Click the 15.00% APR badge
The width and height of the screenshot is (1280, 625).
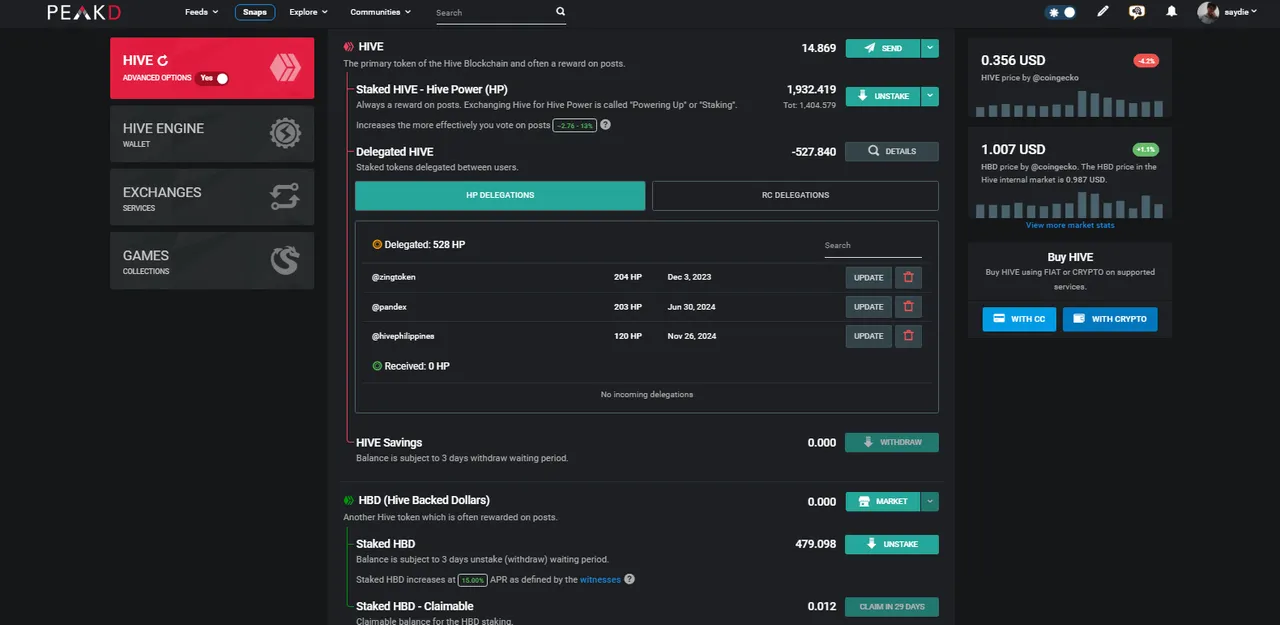point(473,579)
